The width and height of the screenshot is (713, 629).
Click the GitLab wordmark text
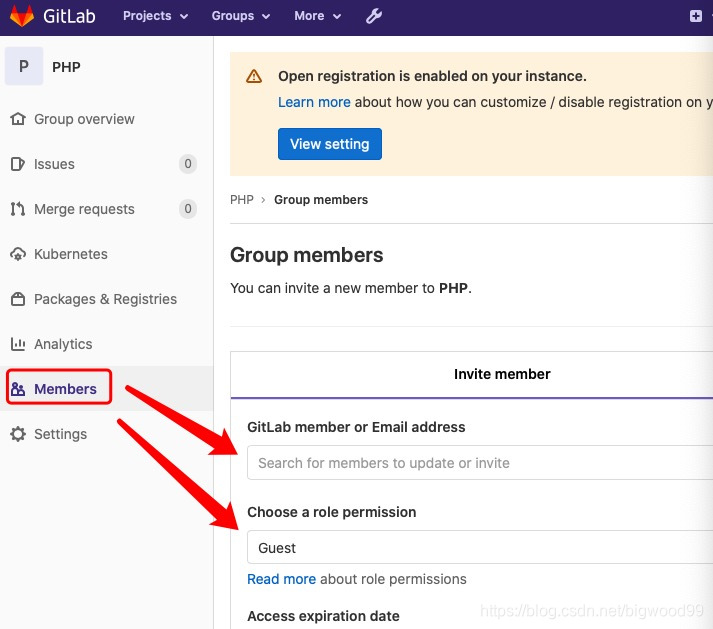click(x=69, y=16)
